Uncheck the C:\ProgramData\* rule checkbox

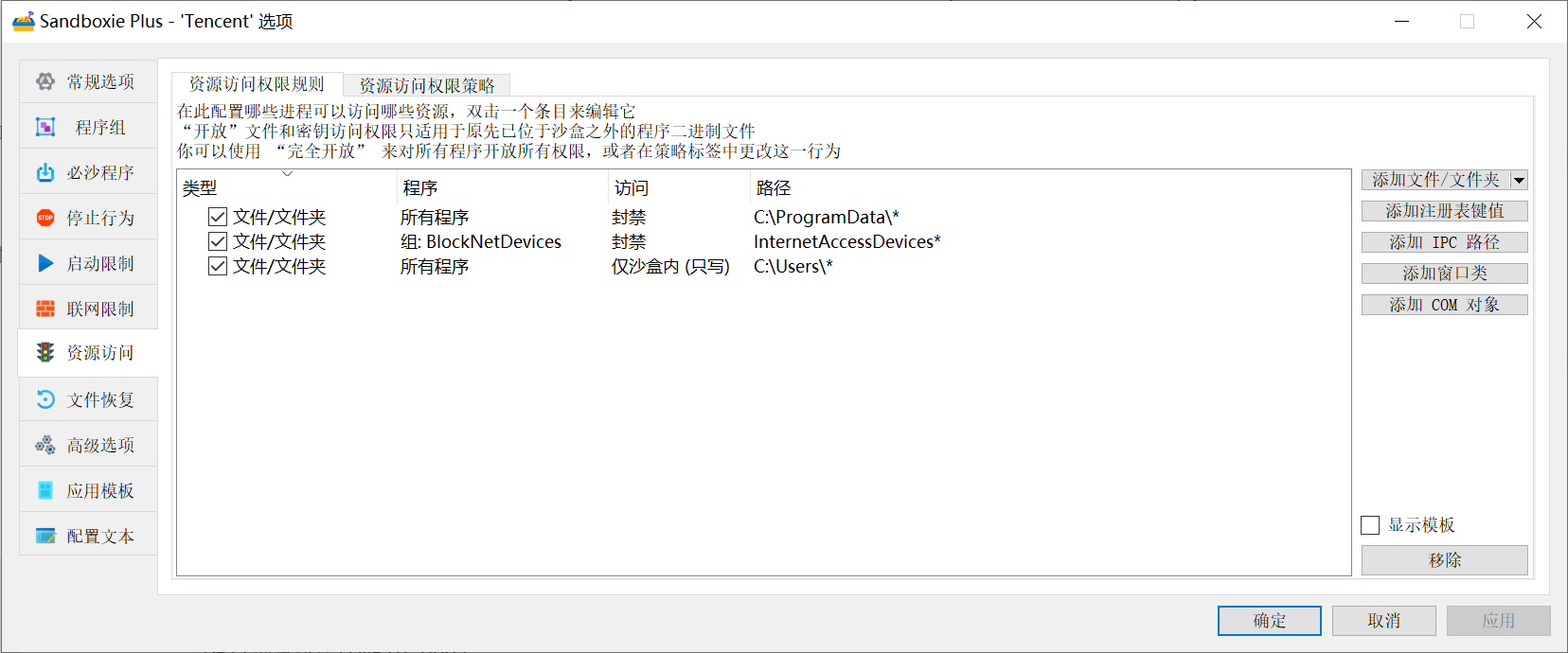[218, 217]
